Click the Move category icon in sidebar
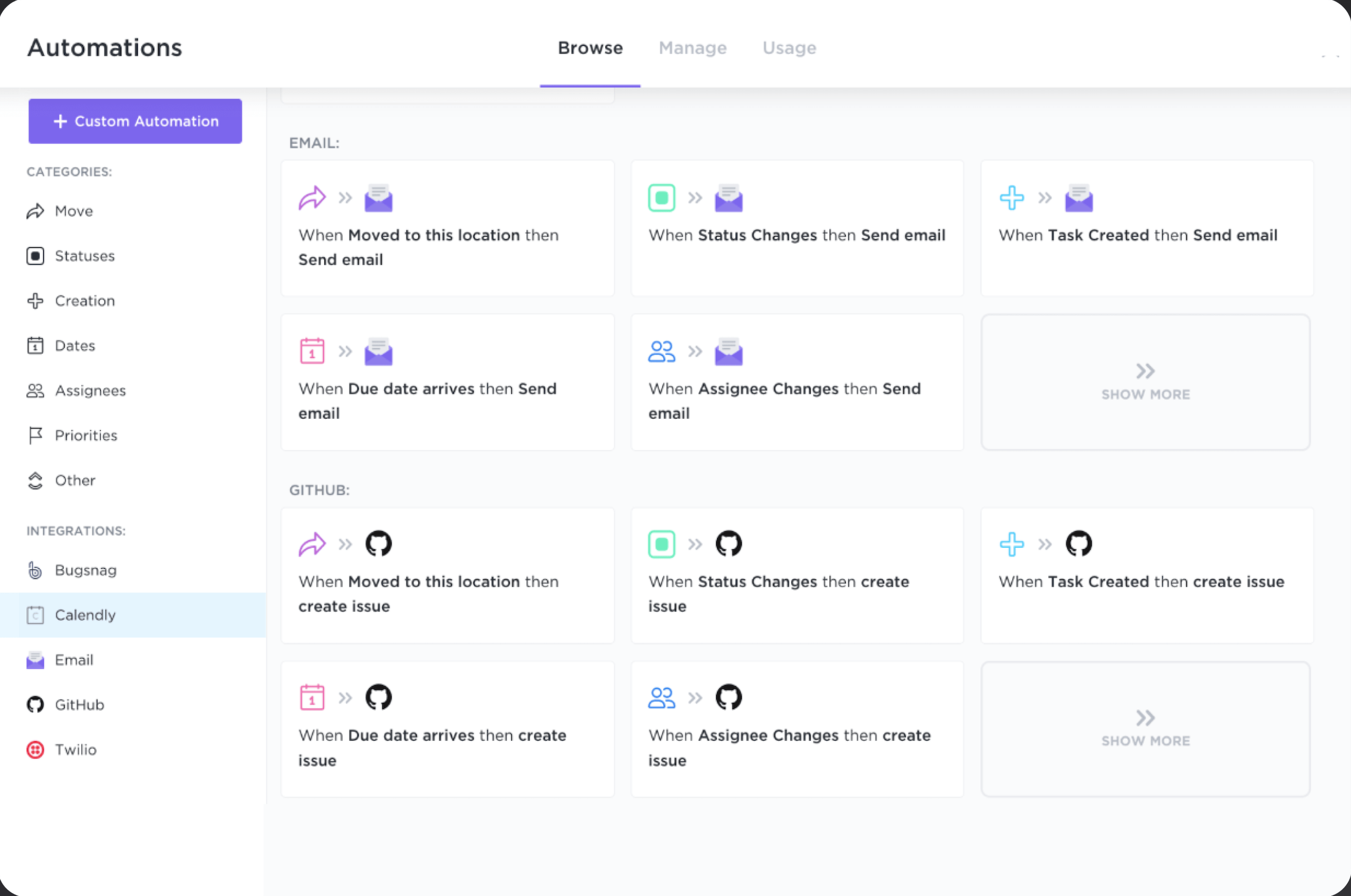The height and width of the screenshot is (896, 1351). point(35,211)
